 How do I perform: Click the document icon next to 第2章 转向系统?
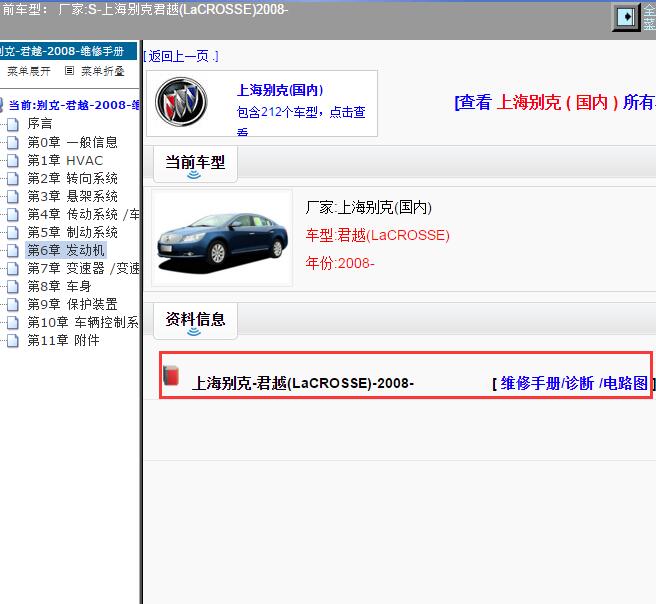point(13,178)
